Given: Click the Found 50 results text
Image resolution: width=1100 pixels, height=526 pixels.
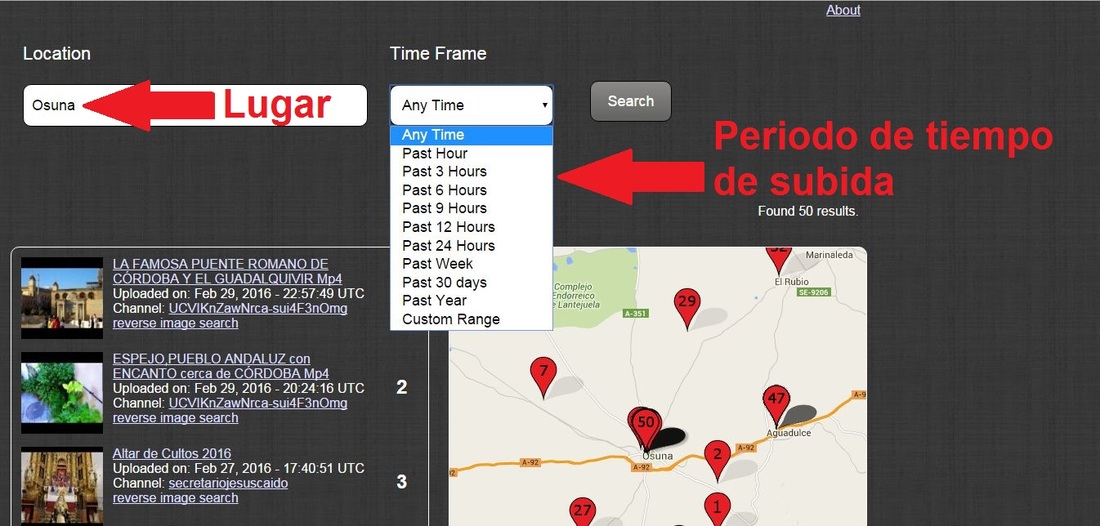Looking at the screenshot, I should coord(808,211).
